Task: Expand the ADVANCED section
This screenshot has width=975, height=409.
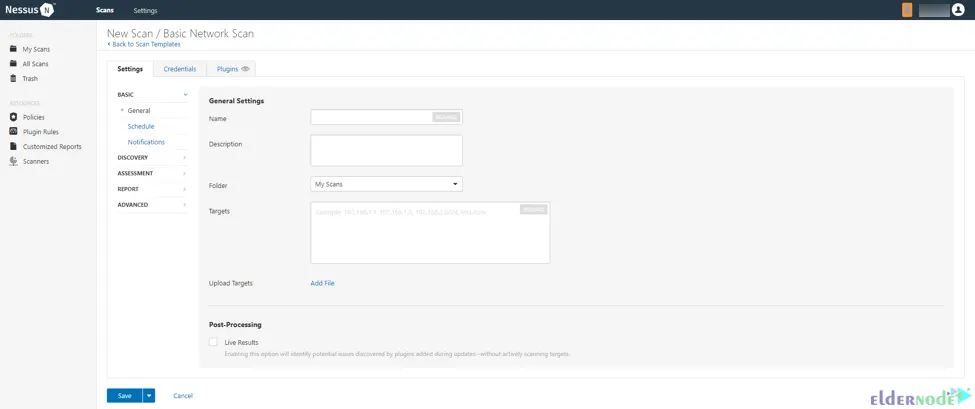Action: coord(152,204)
